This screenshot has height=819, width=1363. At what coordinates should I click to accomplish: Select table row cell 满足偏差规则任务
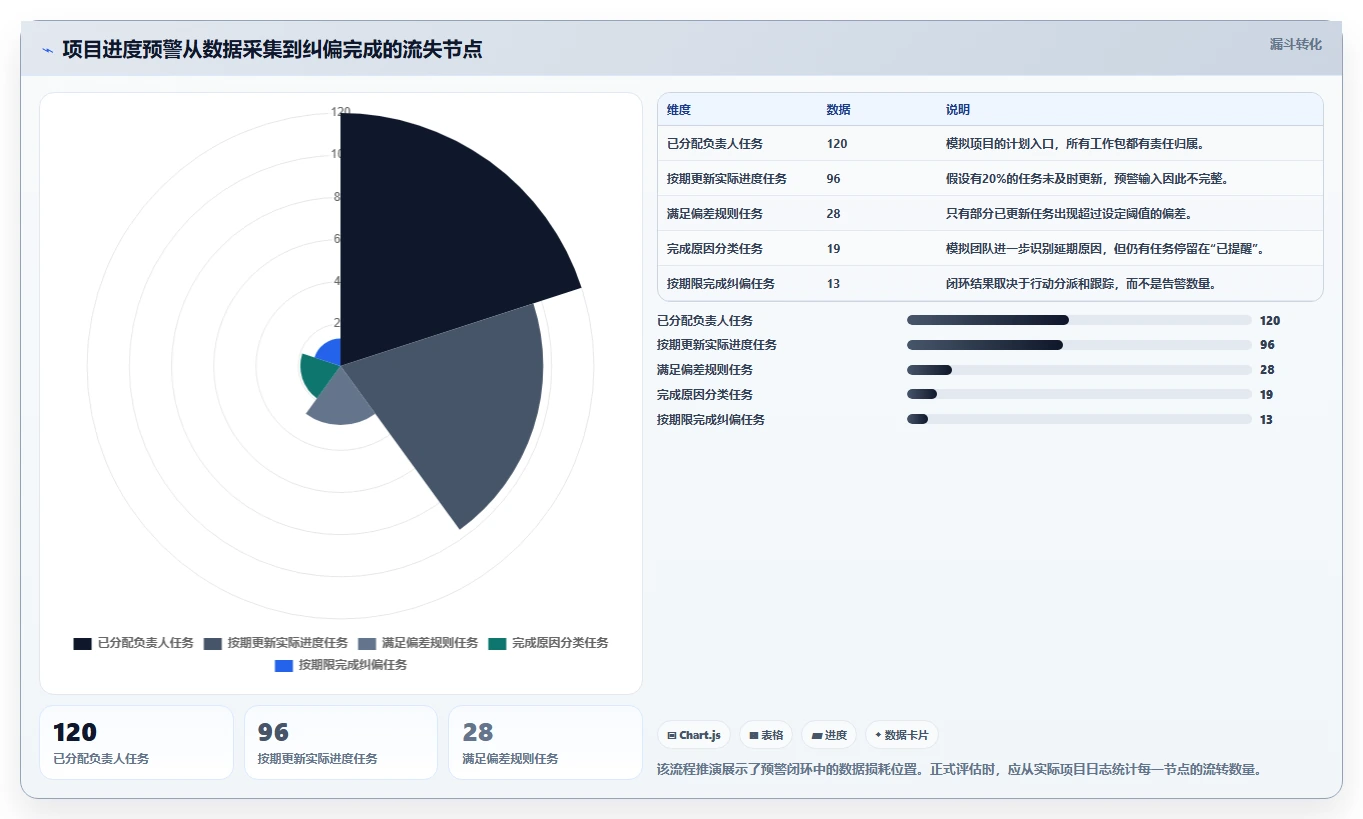coord(715,214)
